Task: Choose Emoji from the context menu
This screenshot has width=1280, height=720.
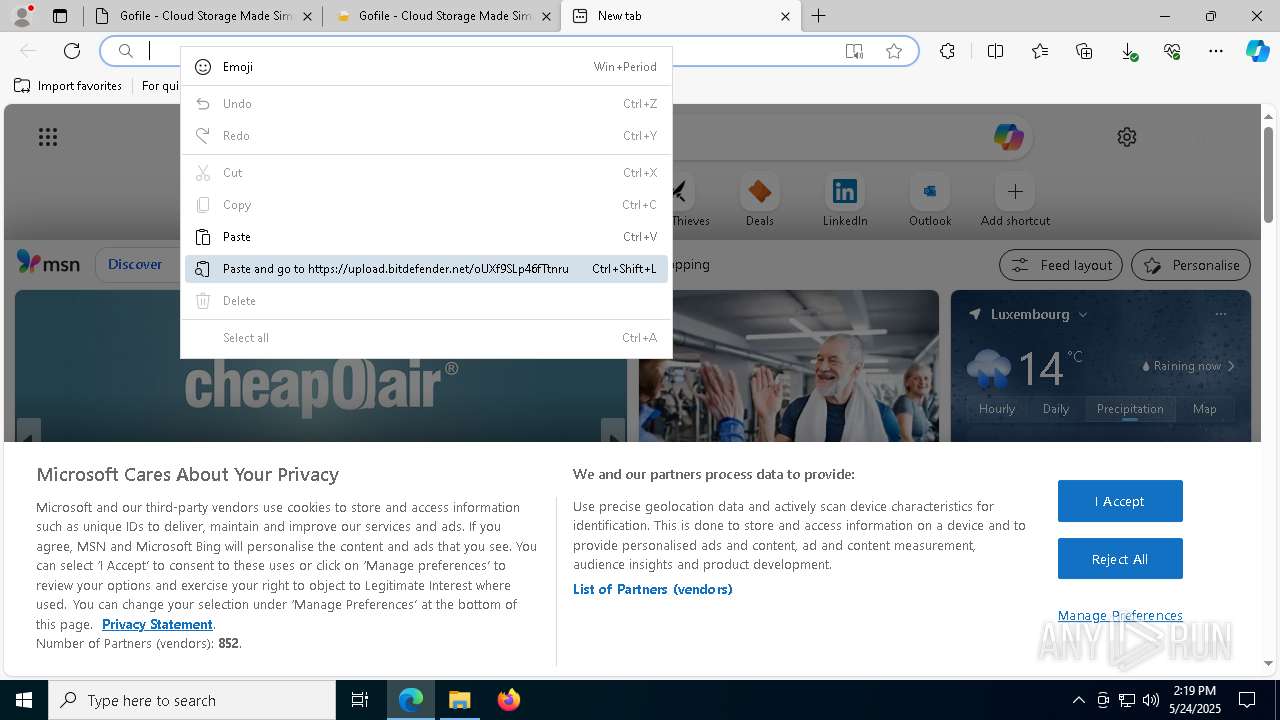Action: coord(426,67)
